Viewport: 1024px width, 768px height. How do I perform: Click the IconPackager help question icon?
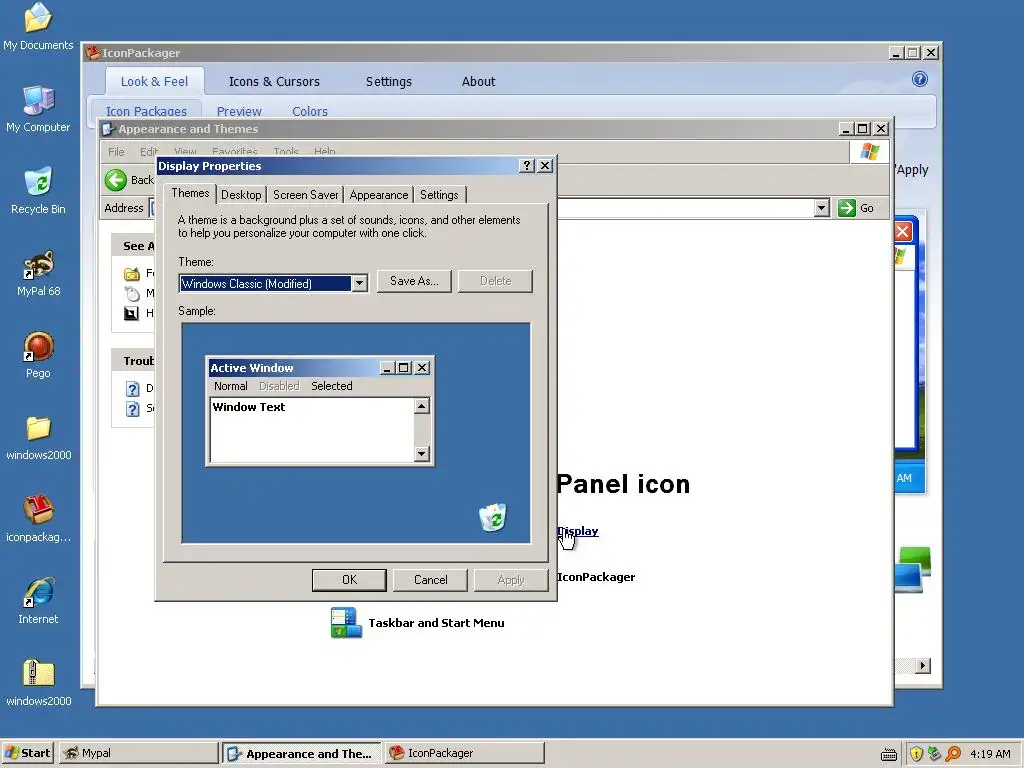[920, 79]
